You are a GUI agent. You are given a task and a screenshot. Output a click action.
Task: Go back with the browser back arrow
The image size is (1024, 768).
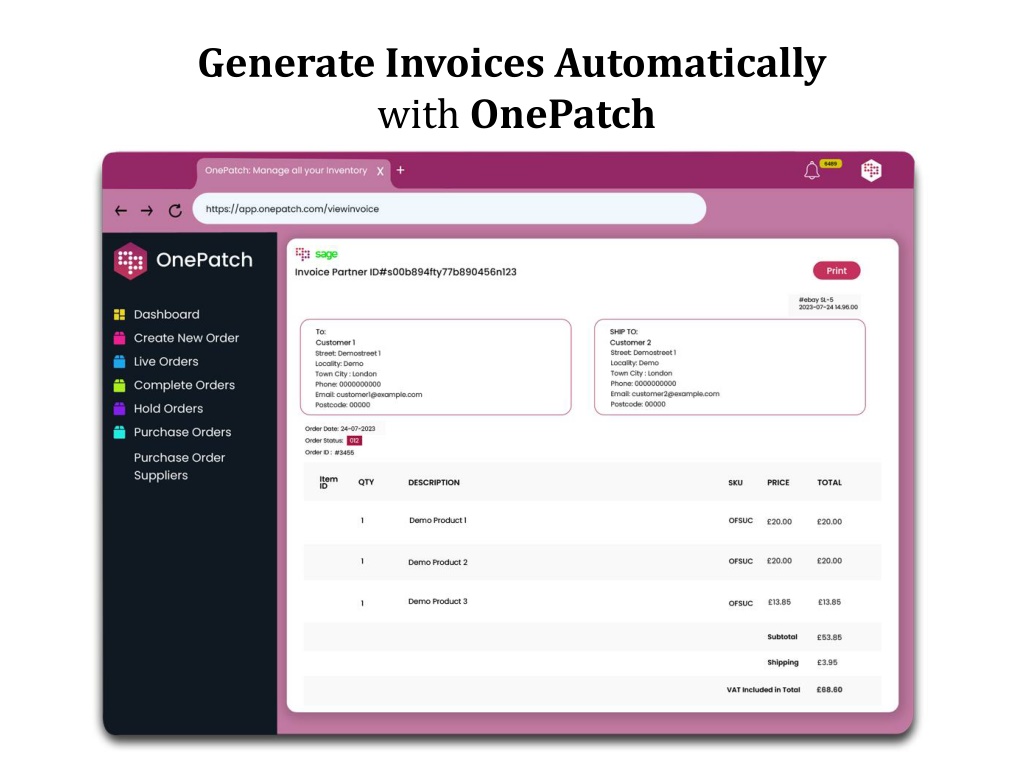121,210
